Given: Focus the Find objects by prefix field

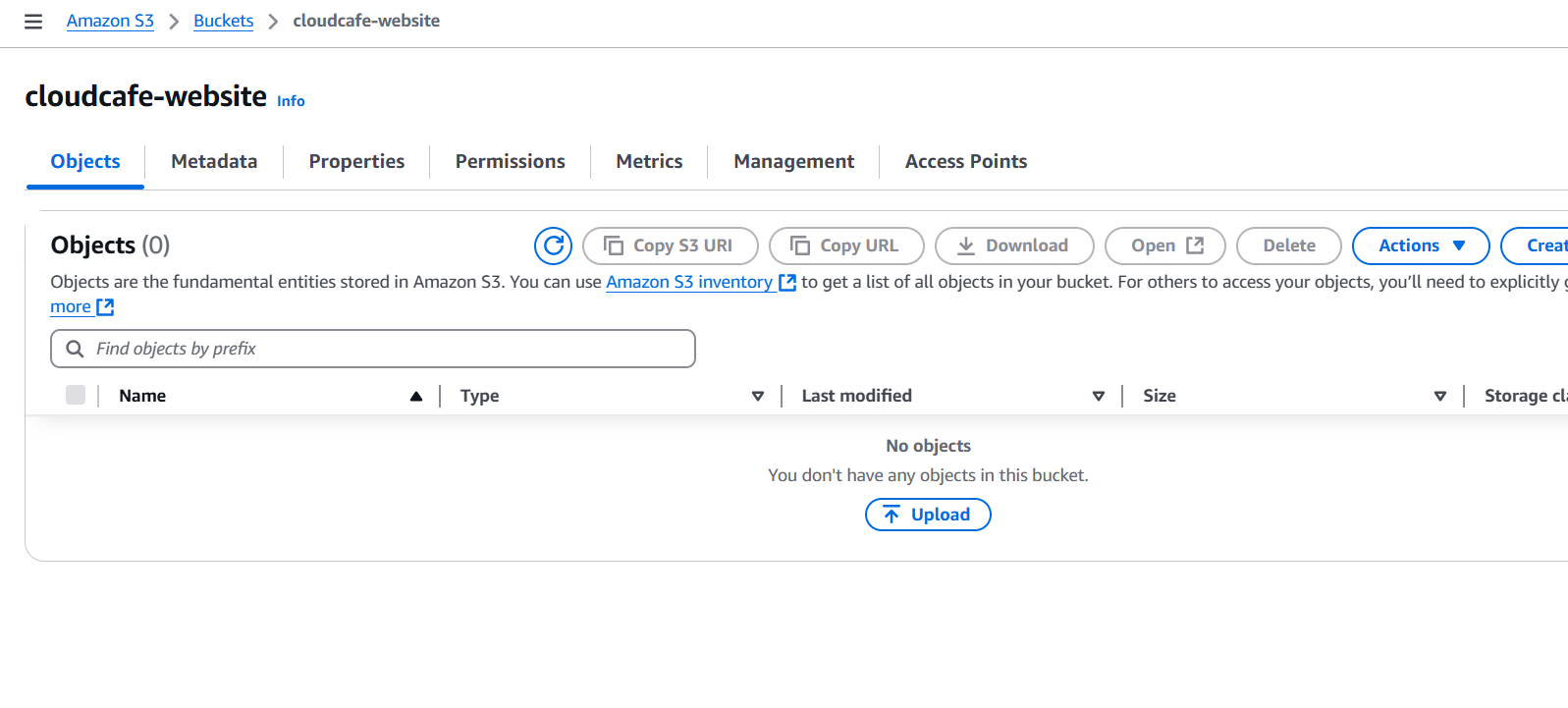Looking at the screenshot, I should [x=373, y=349].
